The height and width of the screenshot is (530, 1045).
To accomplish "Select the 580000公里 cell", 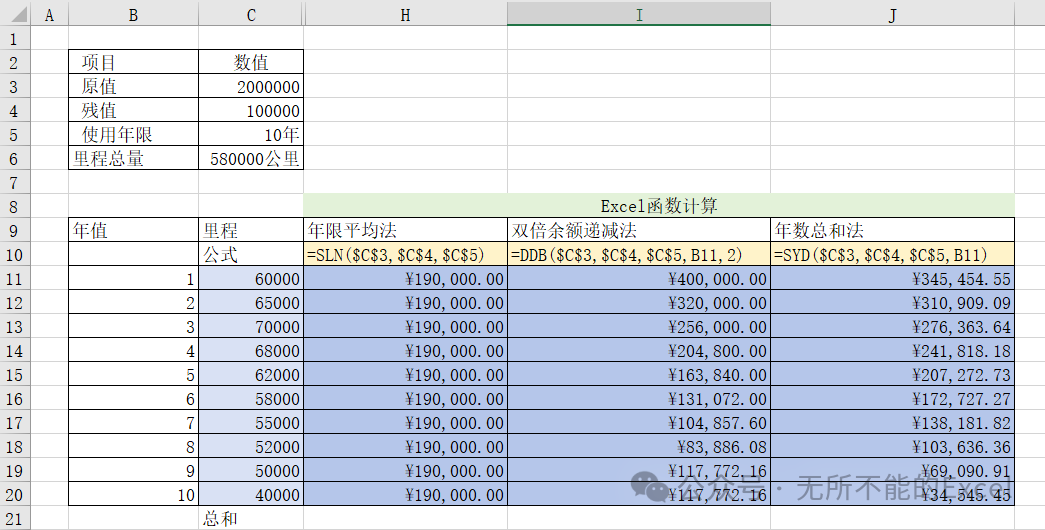I will (x=251, y=158).
